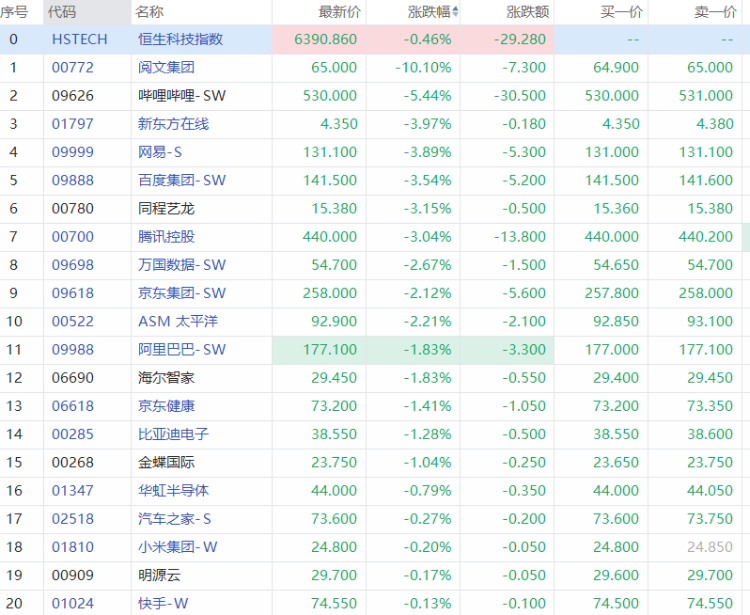Select 阿里巴巴-SW stock name
This screenshot has height=615, width=750.
click(x=182, y=350)
